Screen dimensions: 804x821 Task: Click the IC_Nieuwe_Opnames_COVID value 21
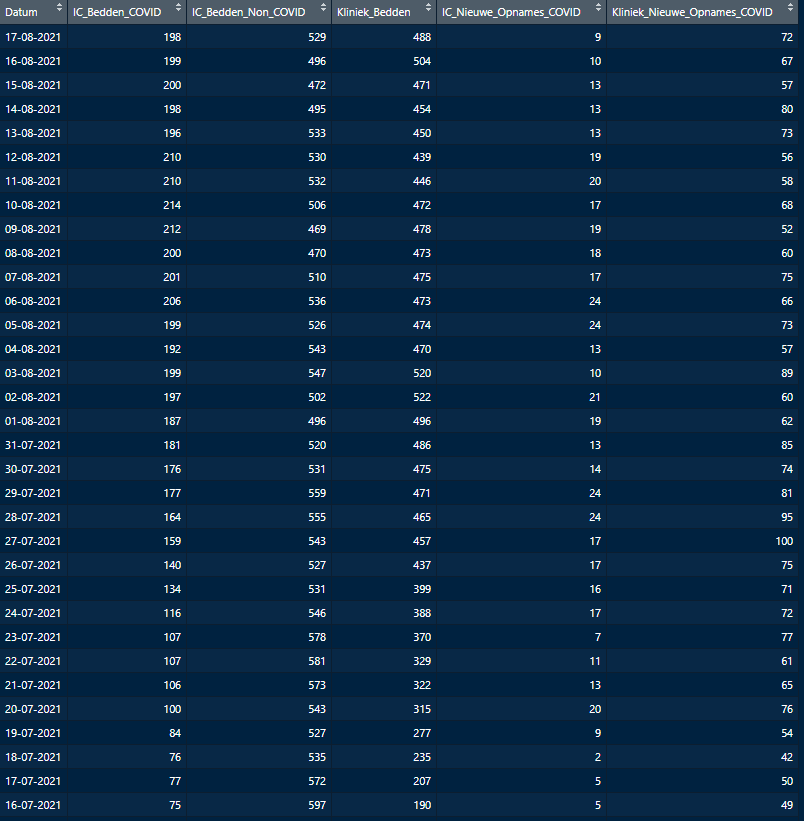(595, 397)
